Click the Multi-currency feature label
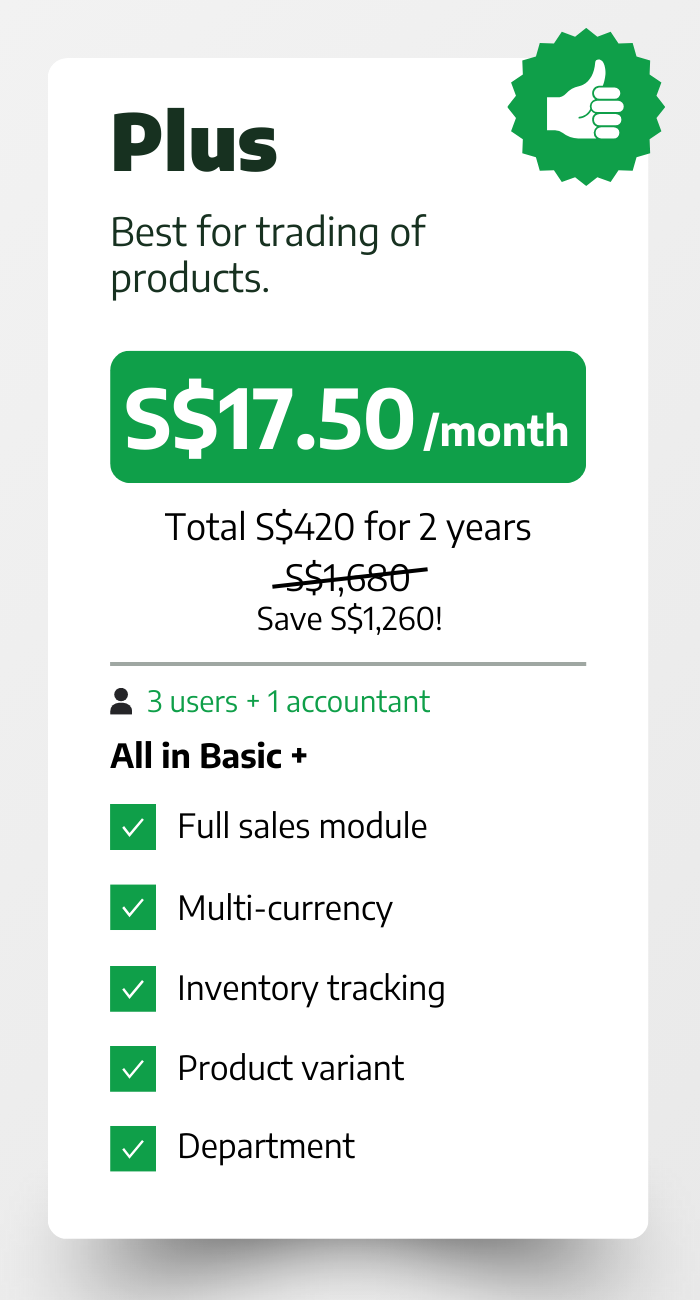Screen dimensions: 700x1300 click(x=285, y=908)
